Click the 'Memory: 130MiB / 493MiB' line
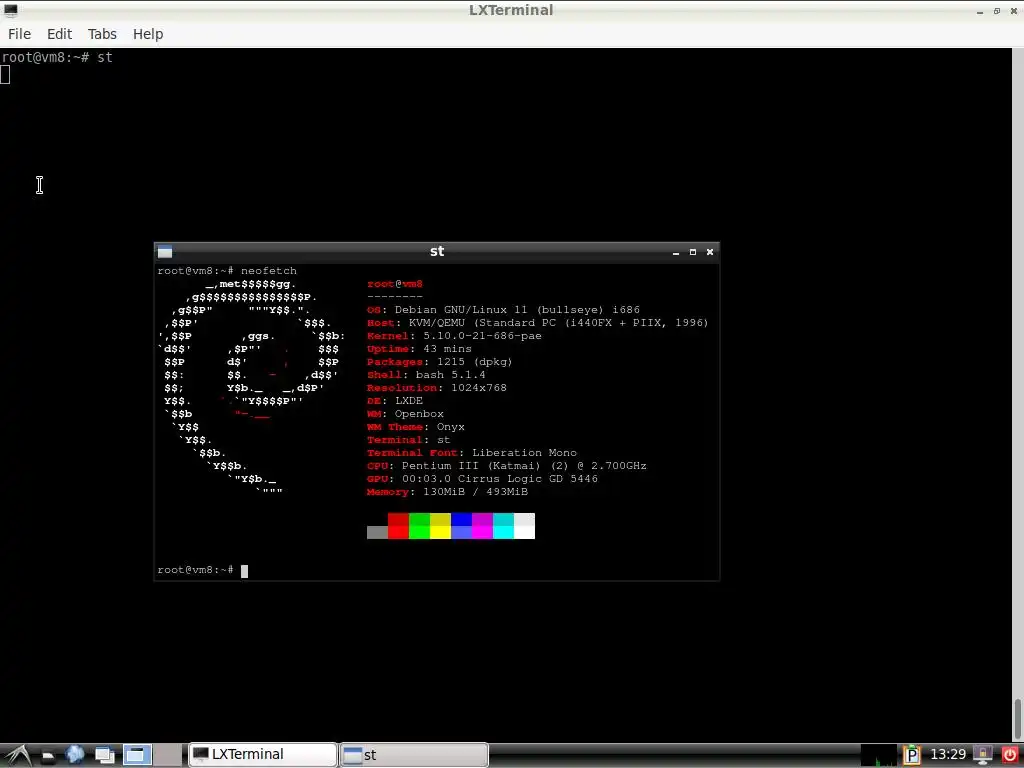The width and height of the screenshot is (1024, 768). pyautogui.click(x=447, y=492)
